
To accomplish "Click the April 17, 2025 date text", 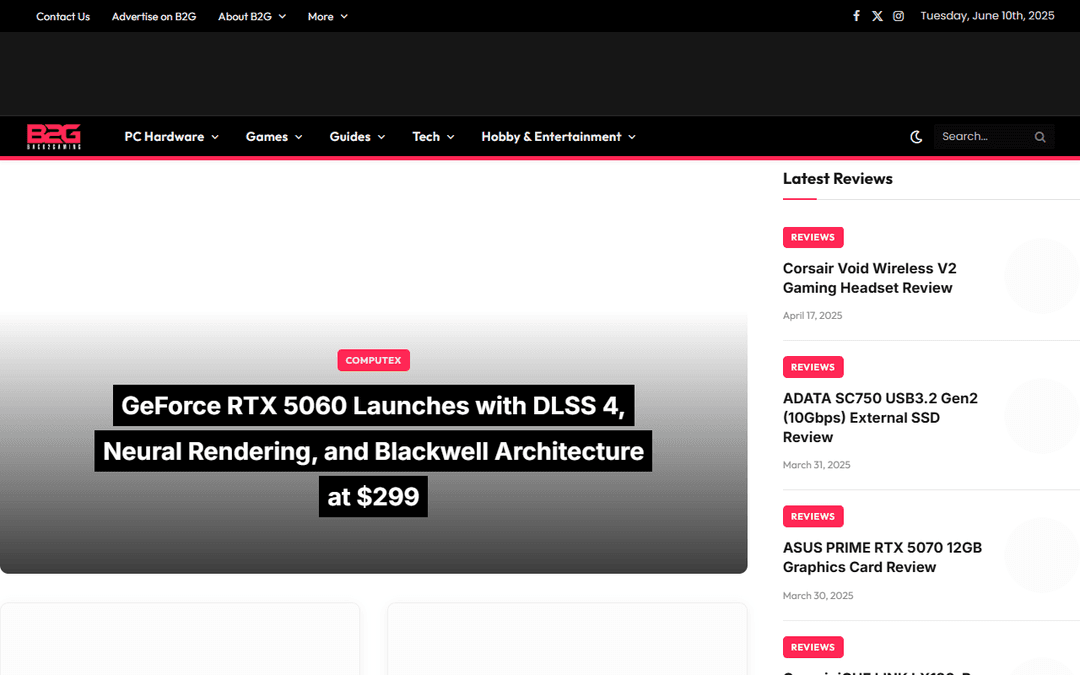I will [x=812, y=315].
